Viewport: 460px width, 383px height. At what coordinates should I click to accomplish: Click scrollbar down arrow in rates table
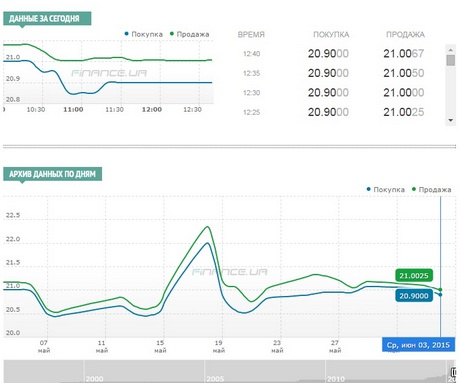(451, 120)
